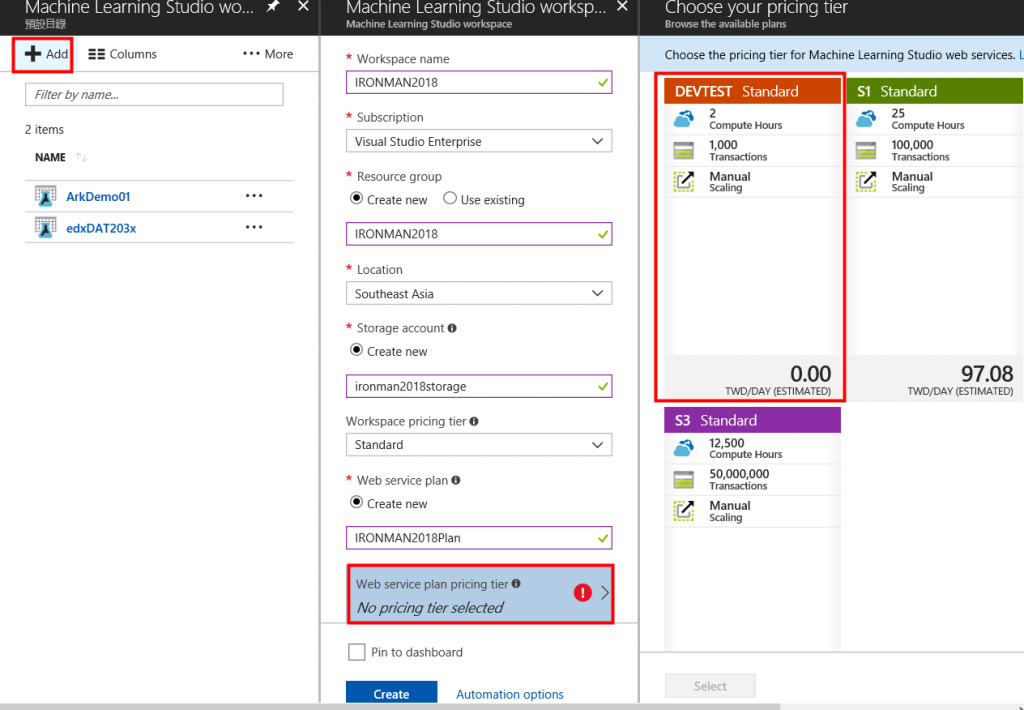Image resolution: width=1024 pixels, height=710 pixels.
Task: Open the More ellipsis menu
Action: pos(268,54)
